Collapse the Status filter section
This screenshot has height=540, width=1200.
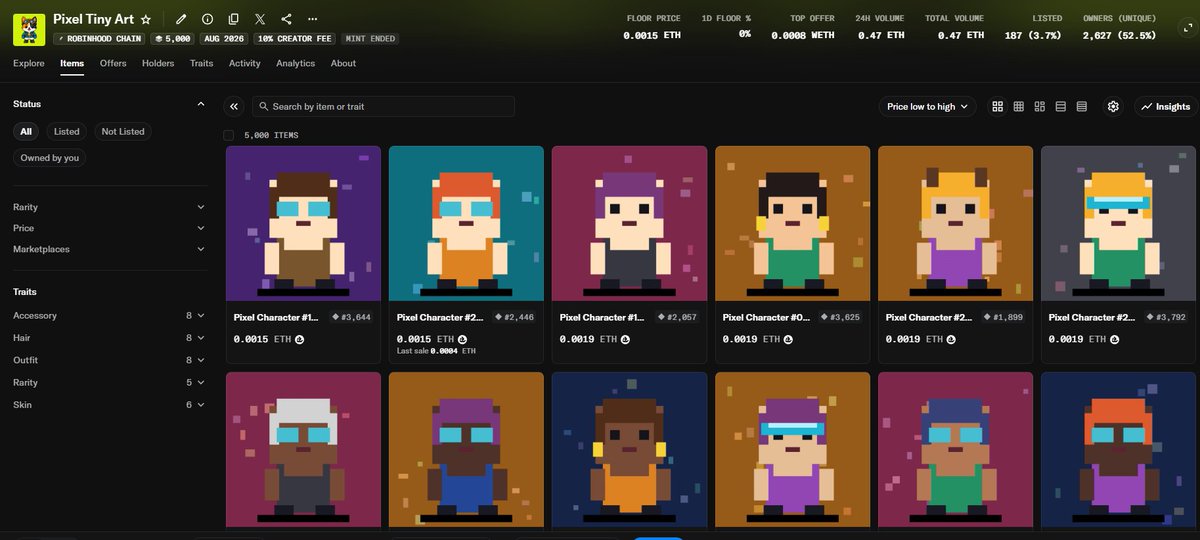click(201, 104)
